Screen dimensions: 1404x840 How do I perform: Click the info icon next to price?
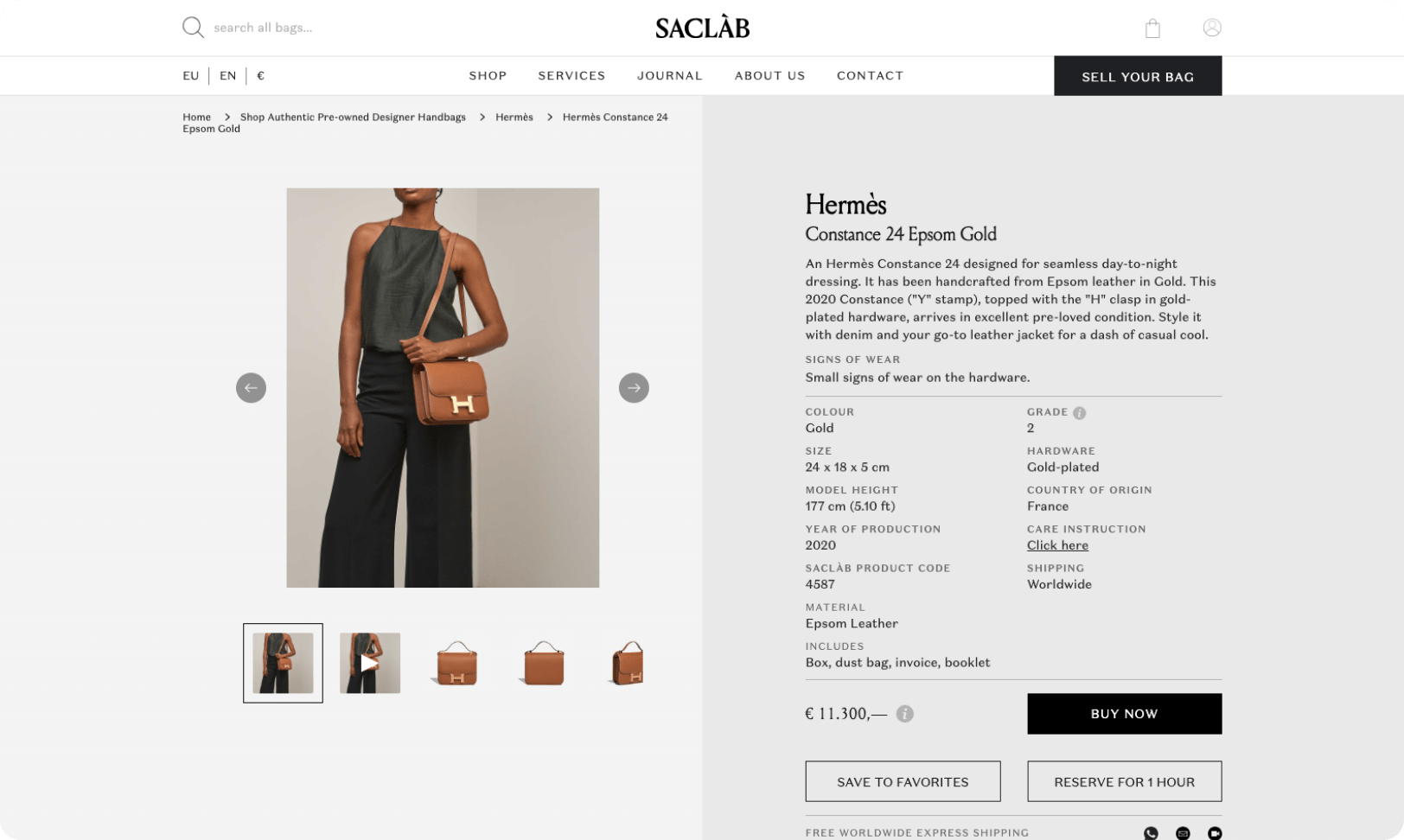(x=904, y=714)
